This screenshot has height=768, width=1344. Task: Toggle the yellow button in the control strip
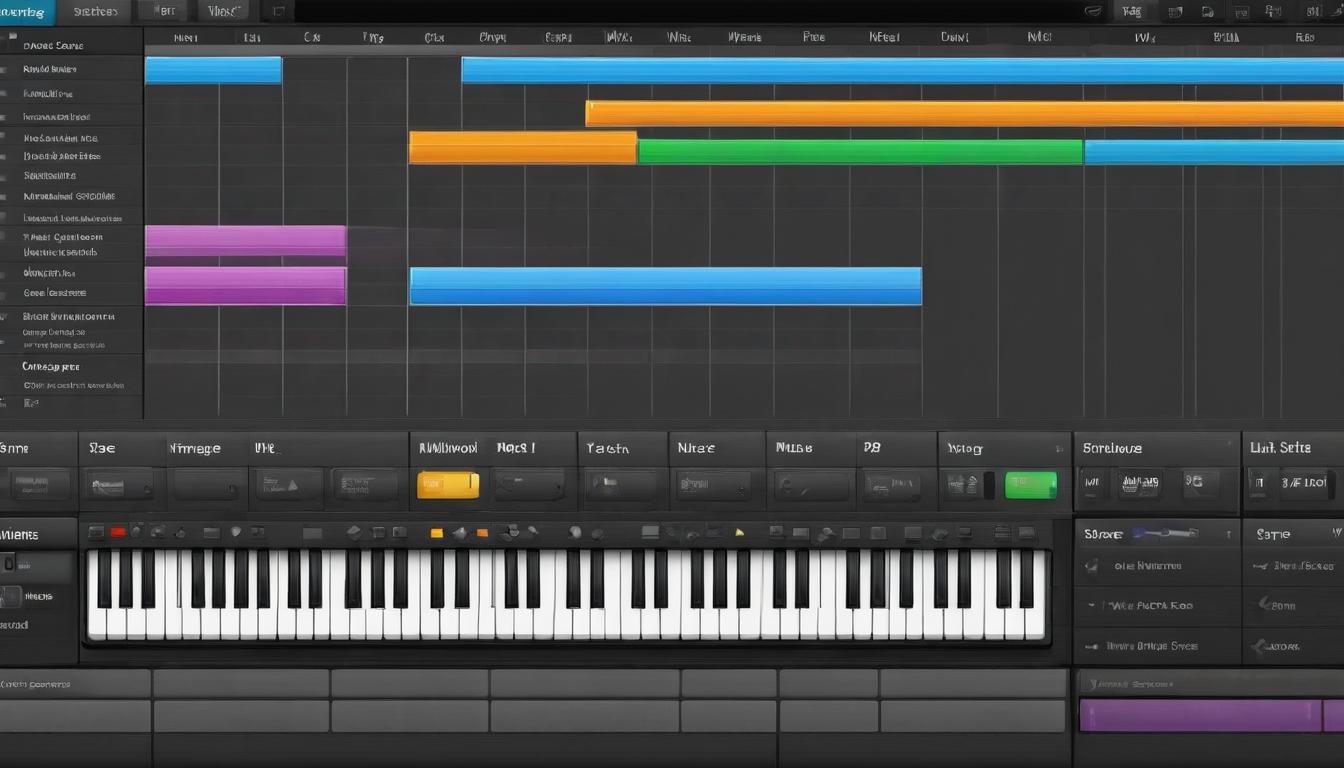point(448,485)
